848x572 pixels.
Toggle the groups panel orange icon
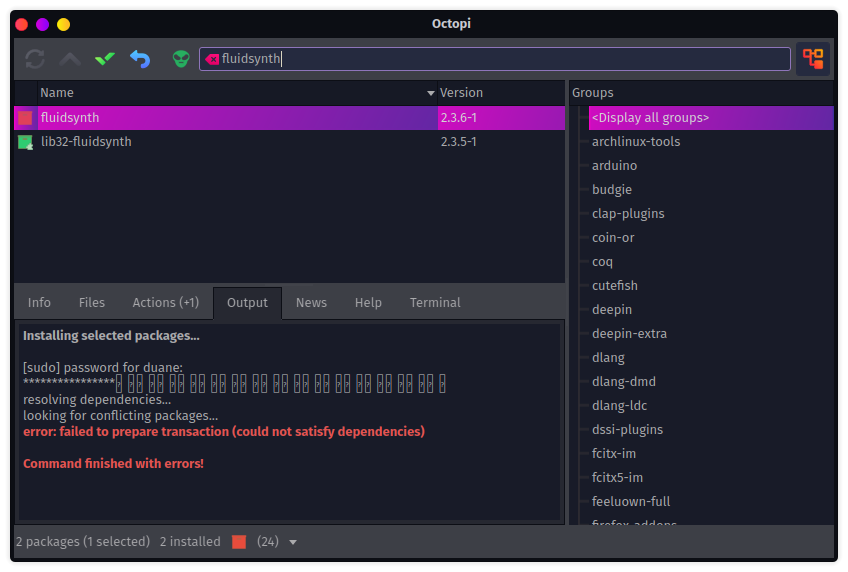coord(813,58)
